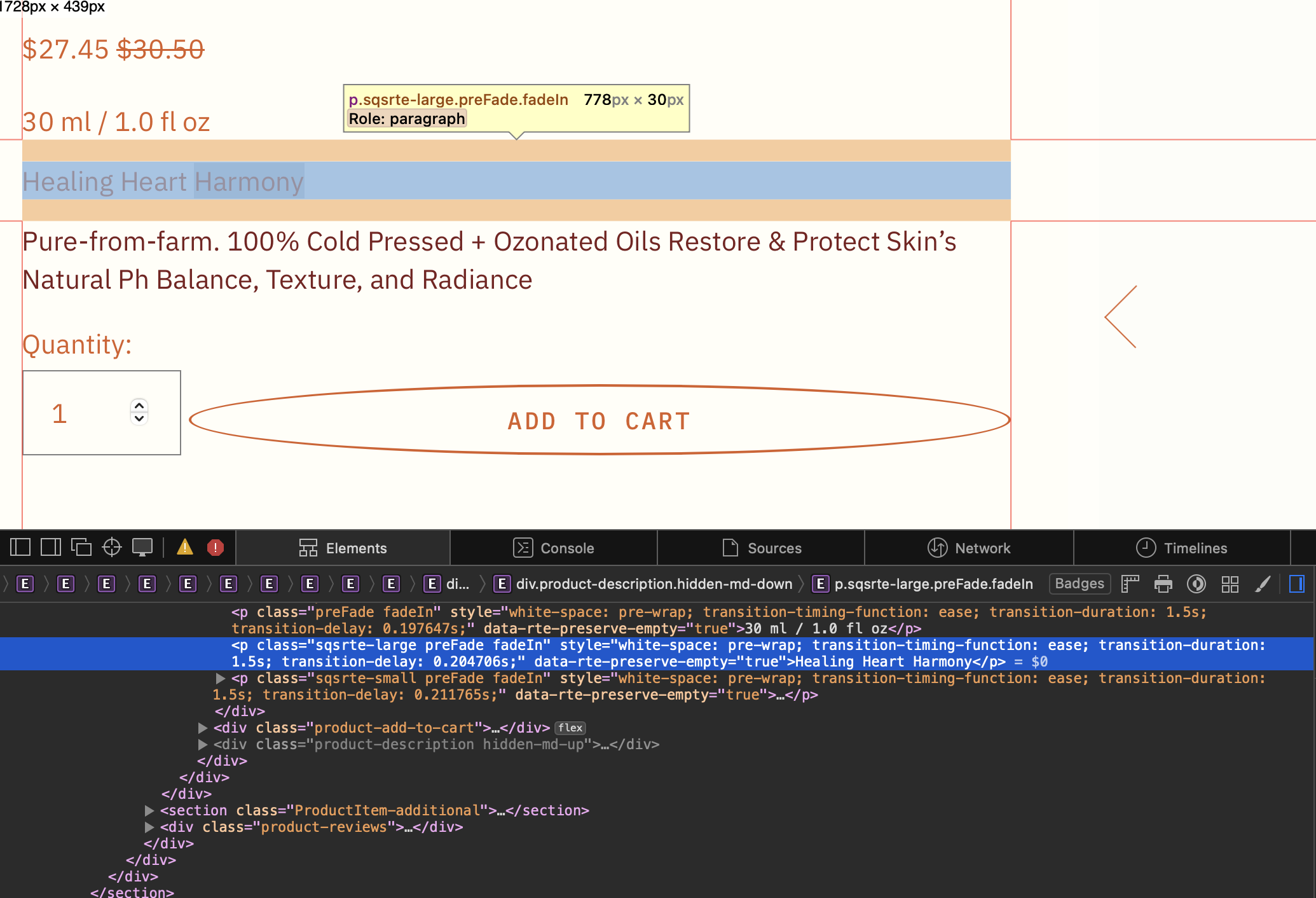Click the sale price $27.45
The image size is (1316, 898).
point(65,49)
